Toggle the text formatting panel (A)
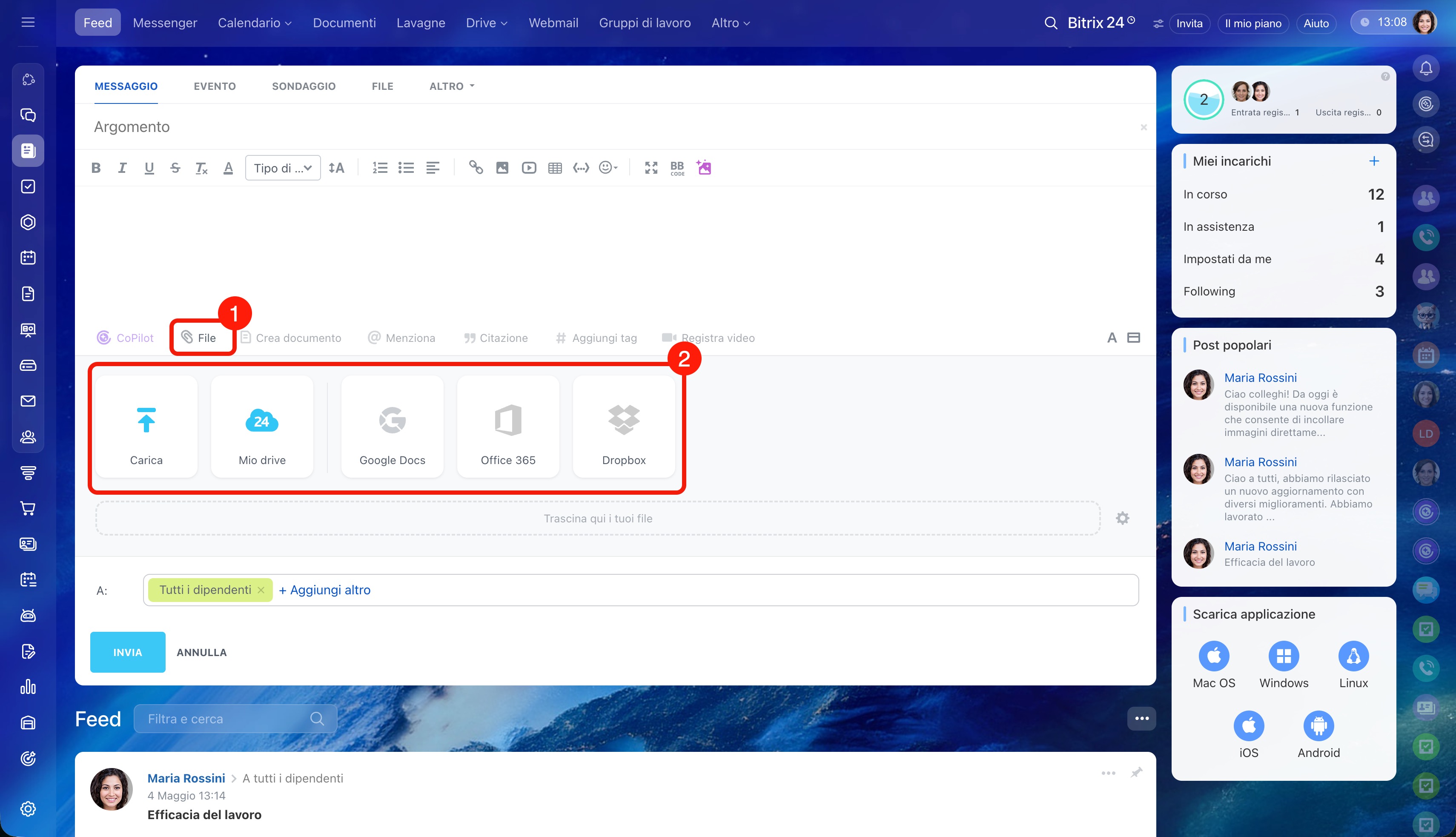This screenshot has height=837, width=1456. (1112, 338)
